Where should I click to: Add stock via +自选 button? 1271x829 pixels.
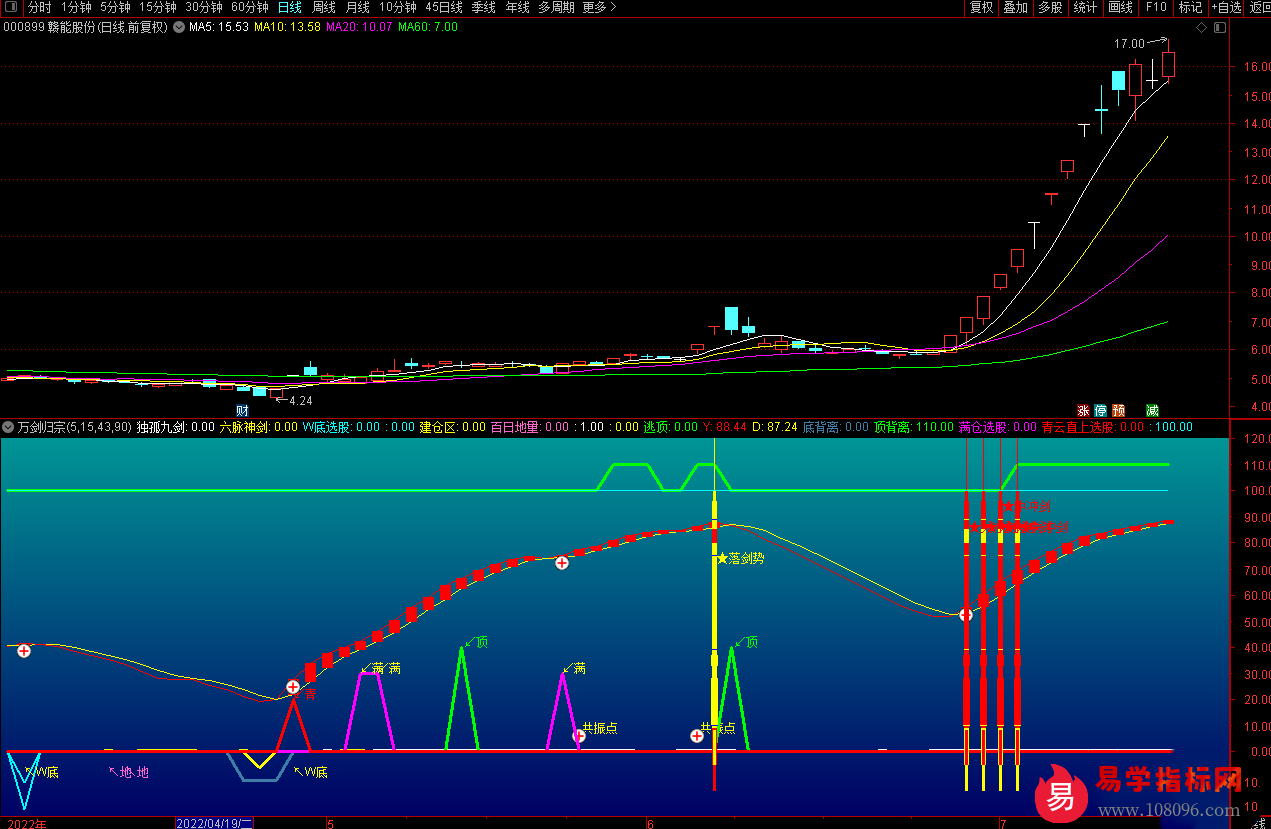point(1226,7)
